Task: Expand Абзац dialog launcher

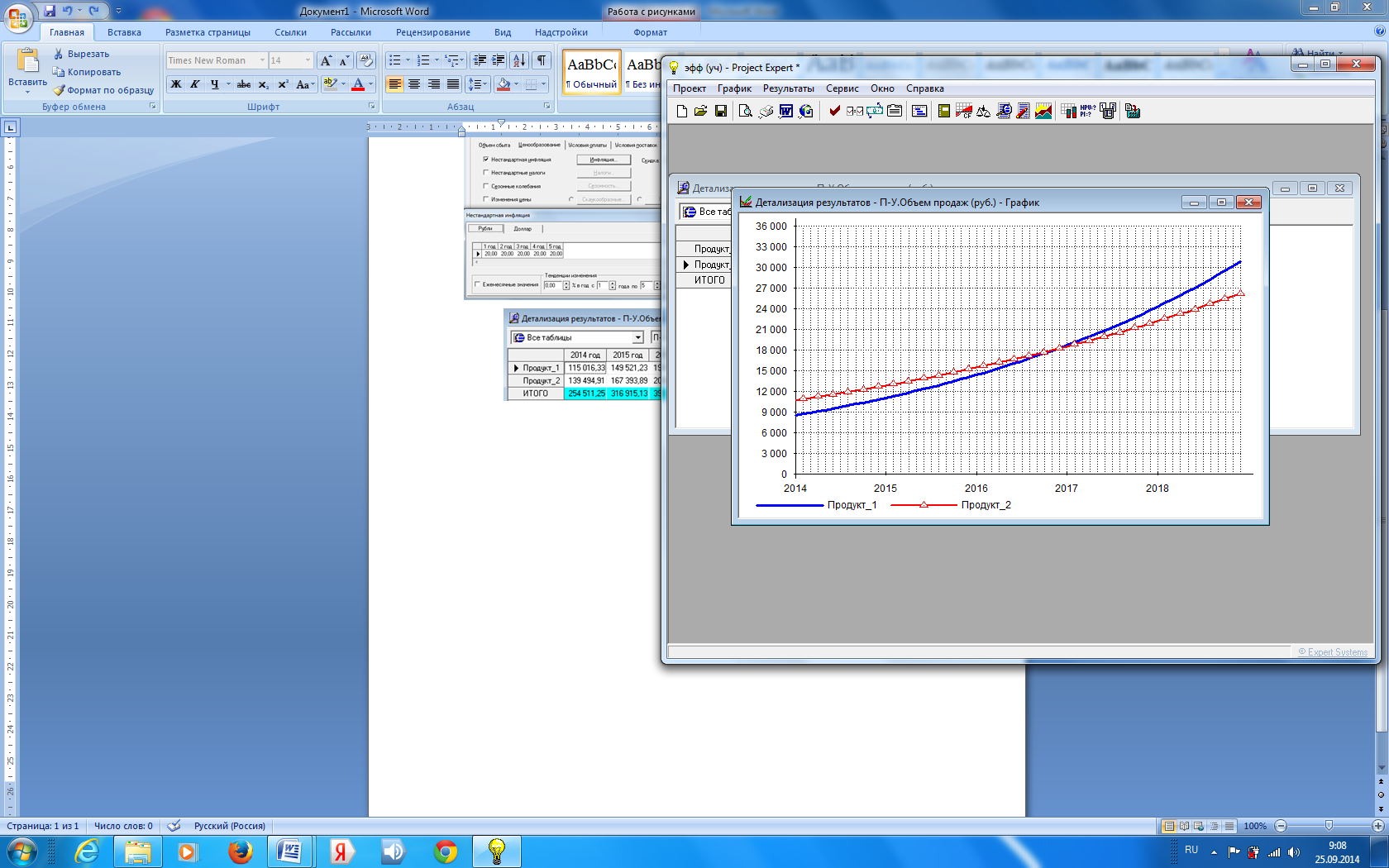Action: 547,107
